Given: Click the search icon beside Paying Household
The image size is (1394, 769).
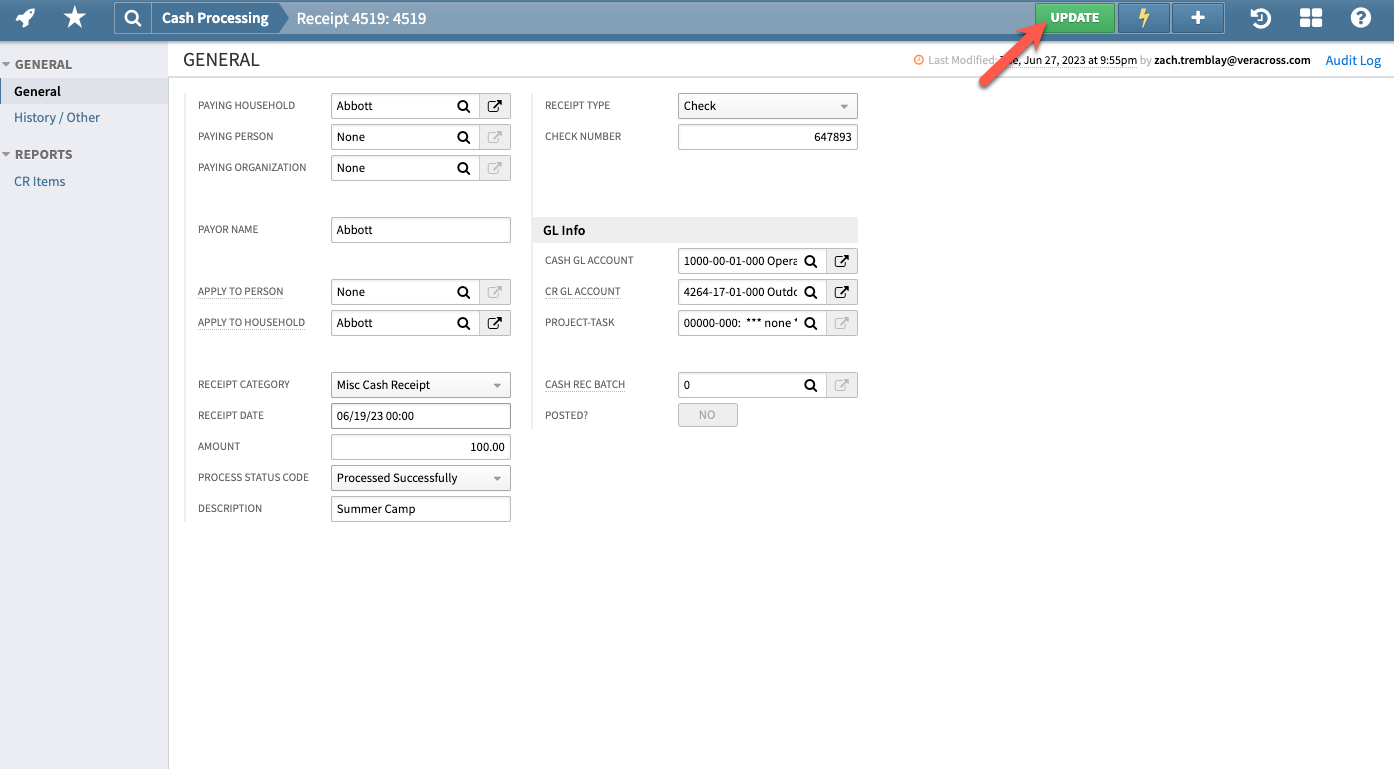Looking at the screenshot, I should tap(463, 105).
